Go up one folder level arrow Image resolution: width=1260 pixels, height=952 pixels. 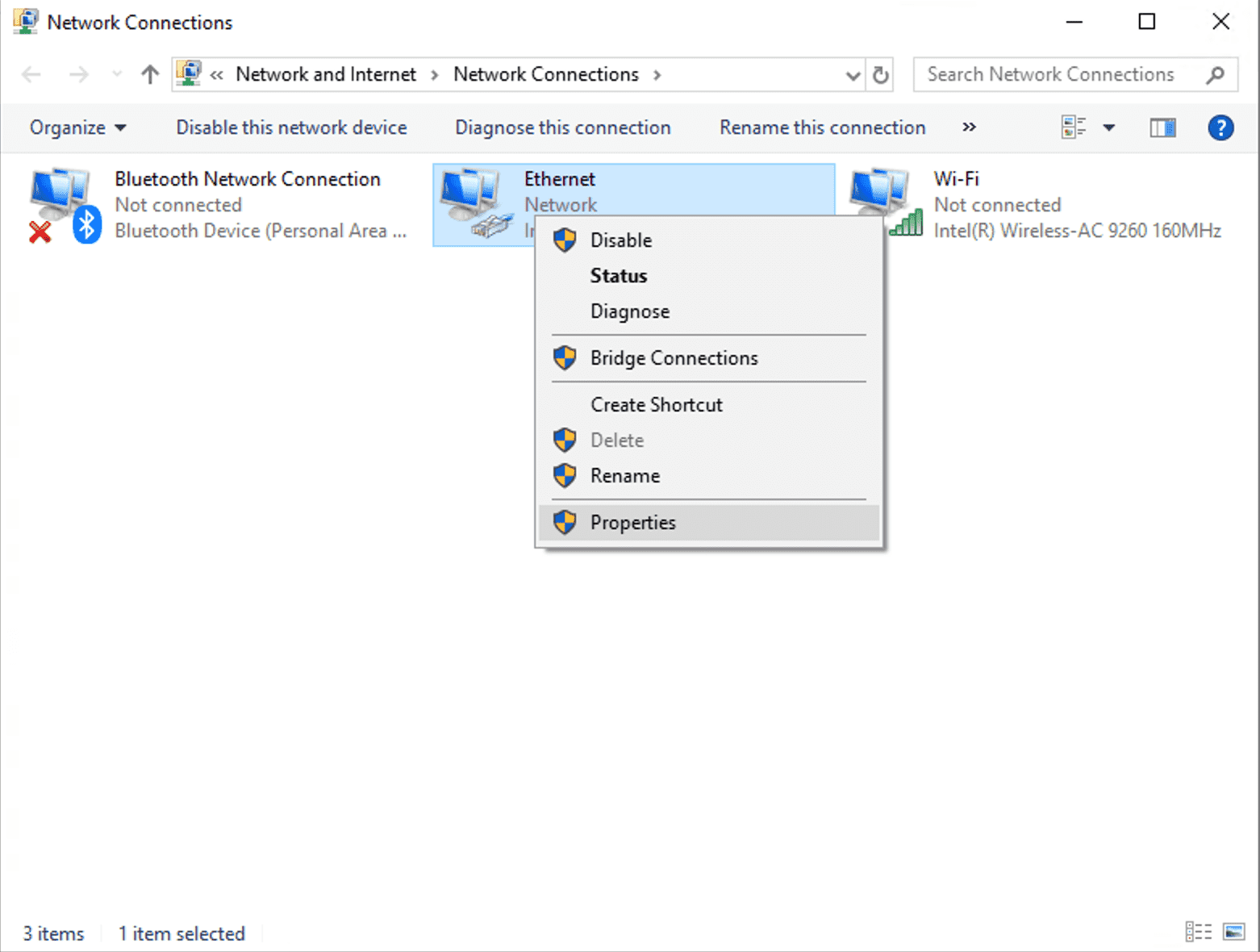(149, 75)
